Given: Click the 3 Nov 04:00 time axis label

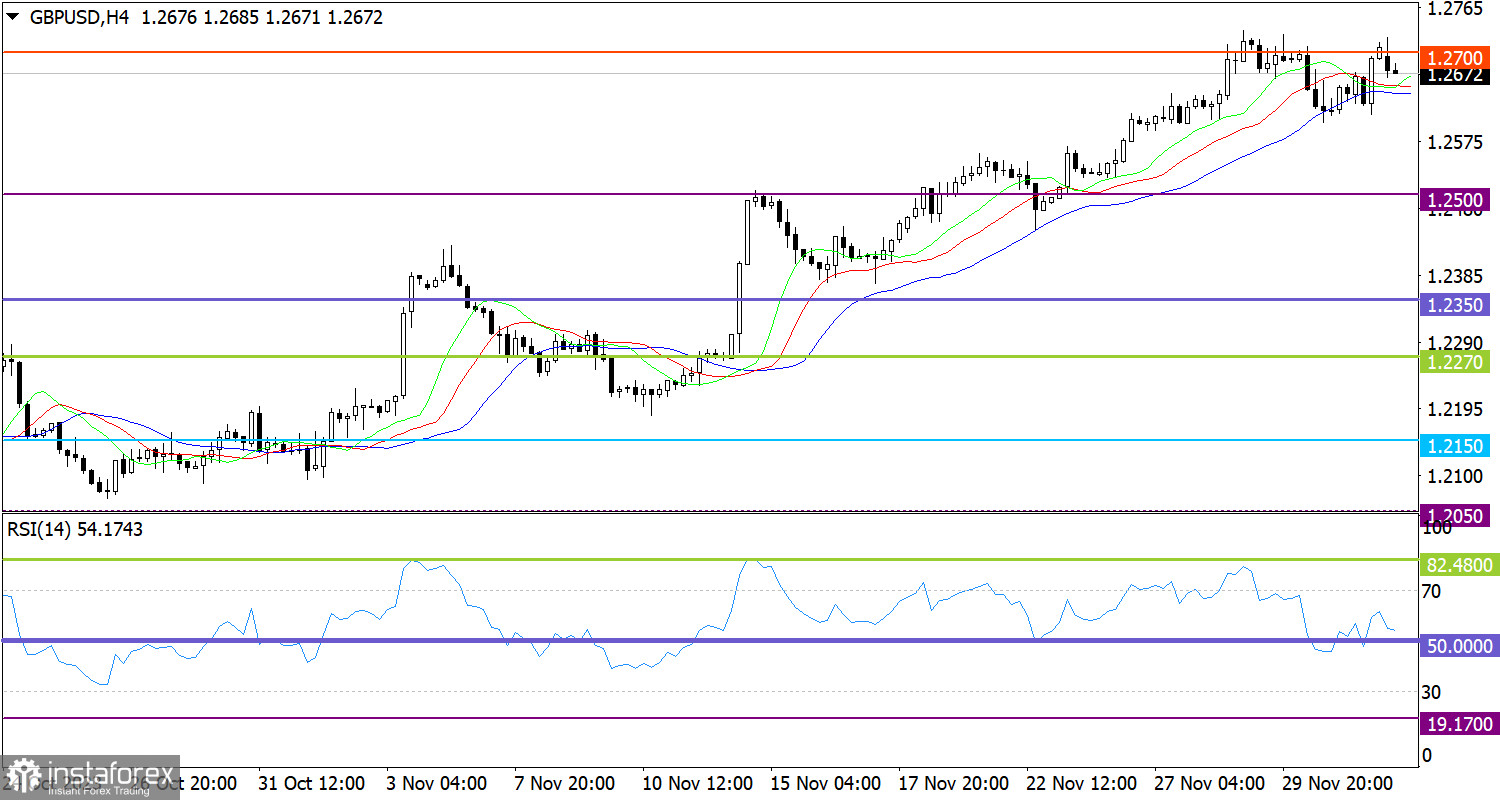Looking at the screenshot, I should click(437, 782).
